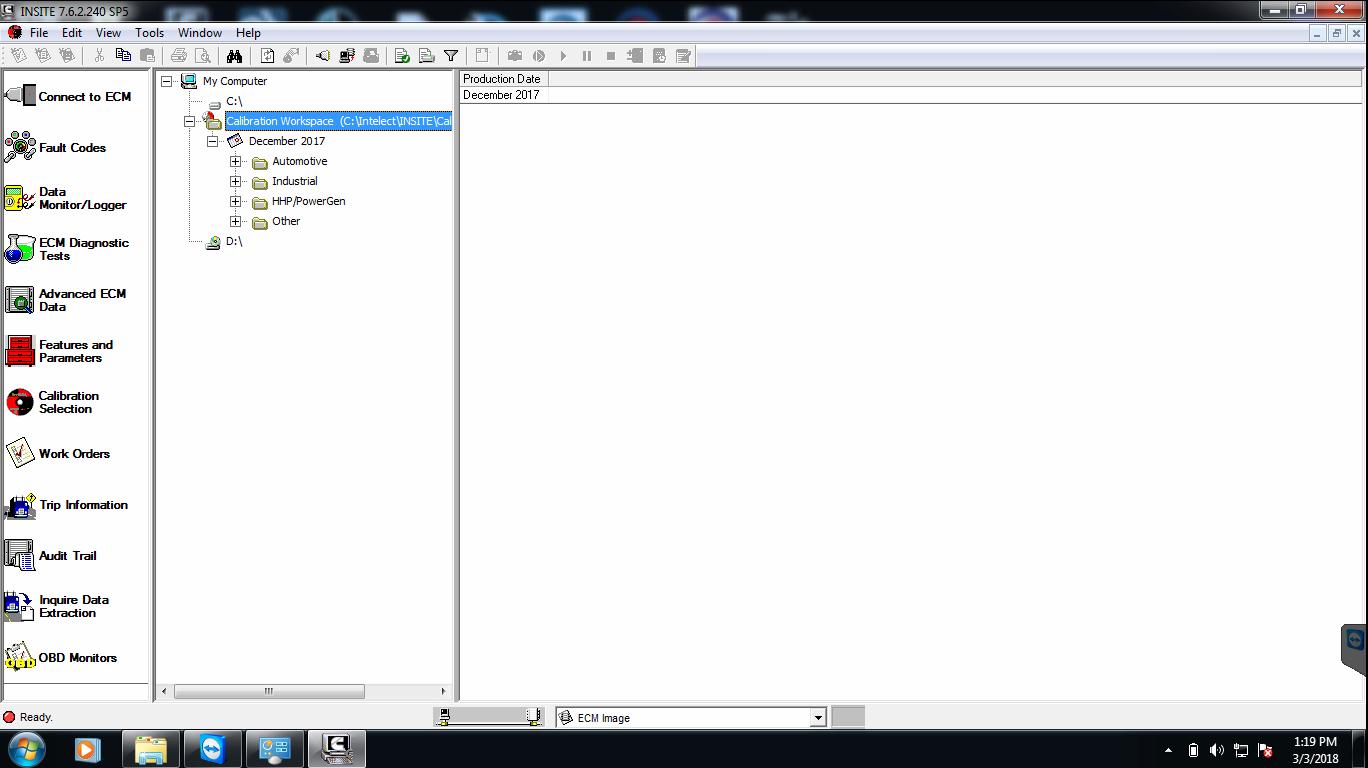Open the Window menu
1368x768 pixels.
200,33
